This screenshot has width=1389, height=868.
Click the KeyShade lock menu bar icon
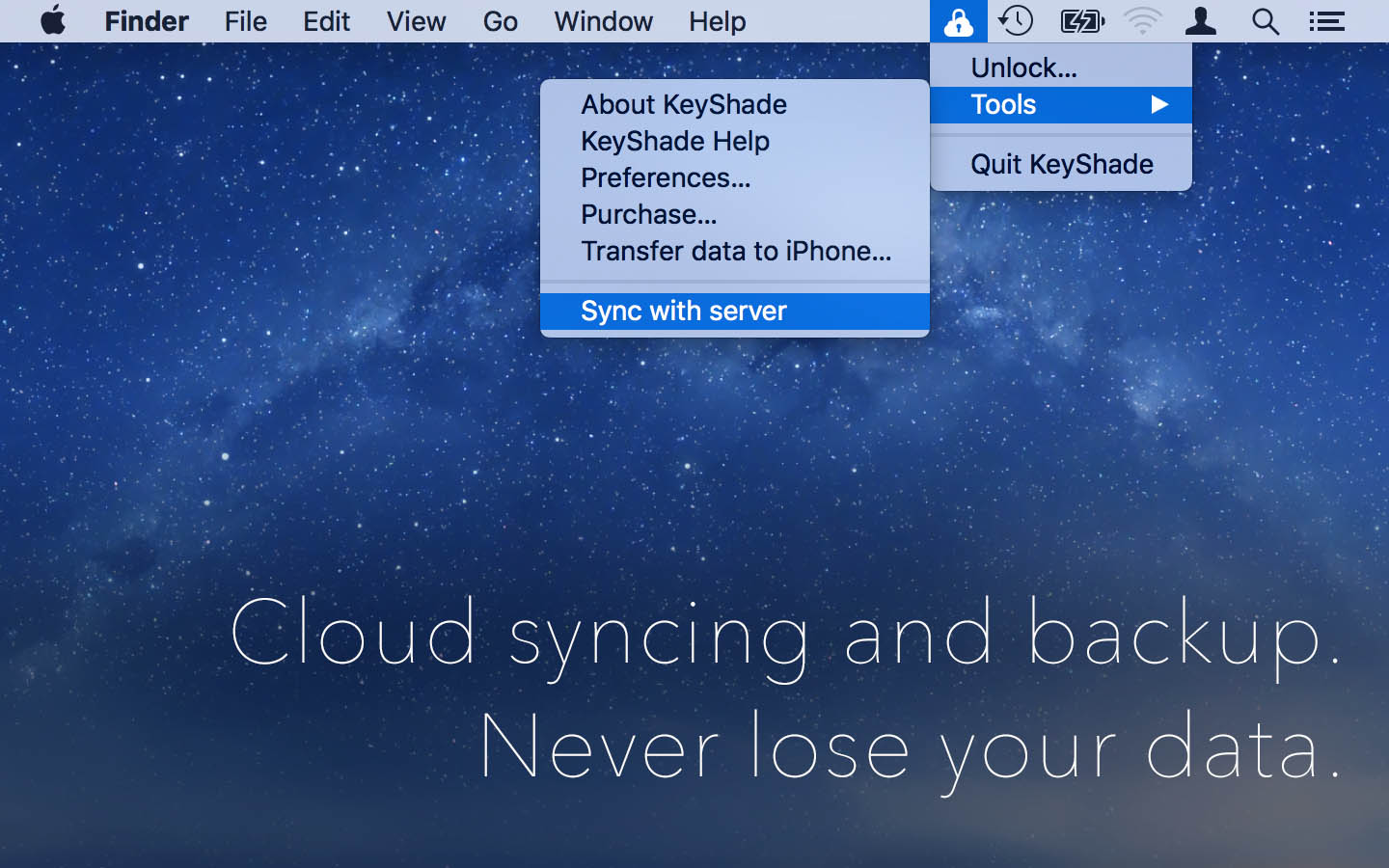[x=959, y=21]
